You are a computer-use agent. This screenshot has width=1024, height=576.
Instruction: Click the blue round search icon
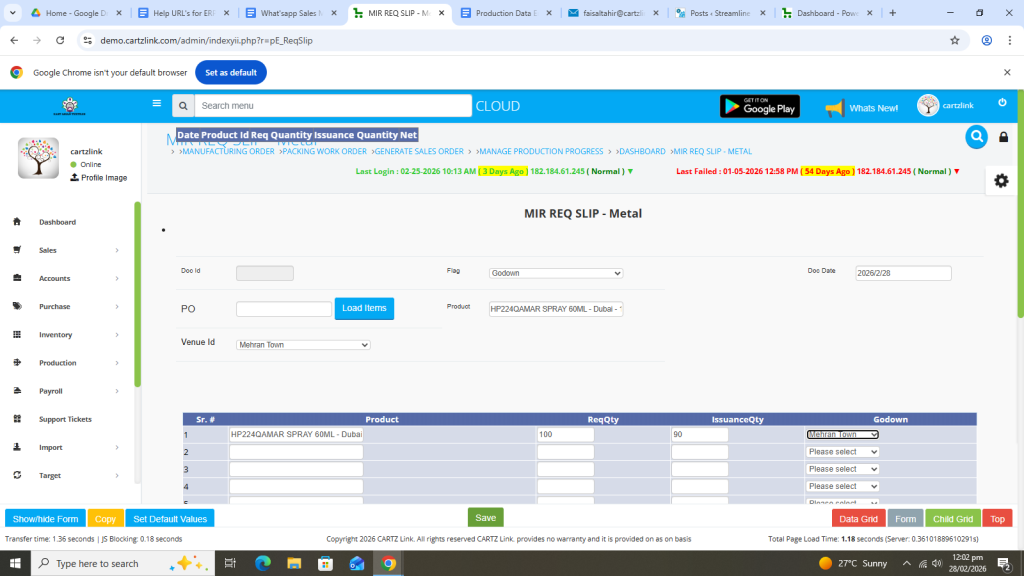coord(976,137)
